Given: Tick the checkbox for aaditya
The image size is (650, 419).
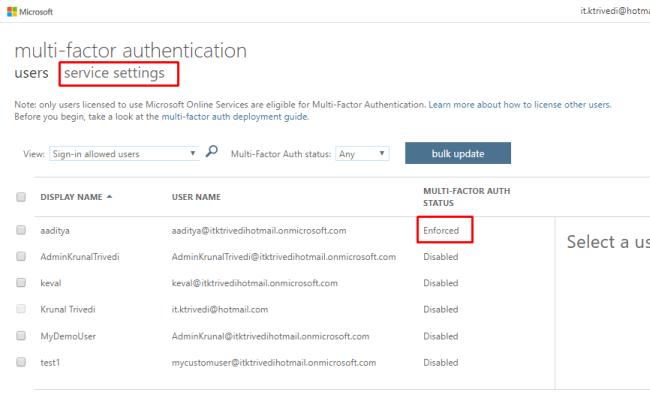Looking at the screenshot, I should coord(20,230).
